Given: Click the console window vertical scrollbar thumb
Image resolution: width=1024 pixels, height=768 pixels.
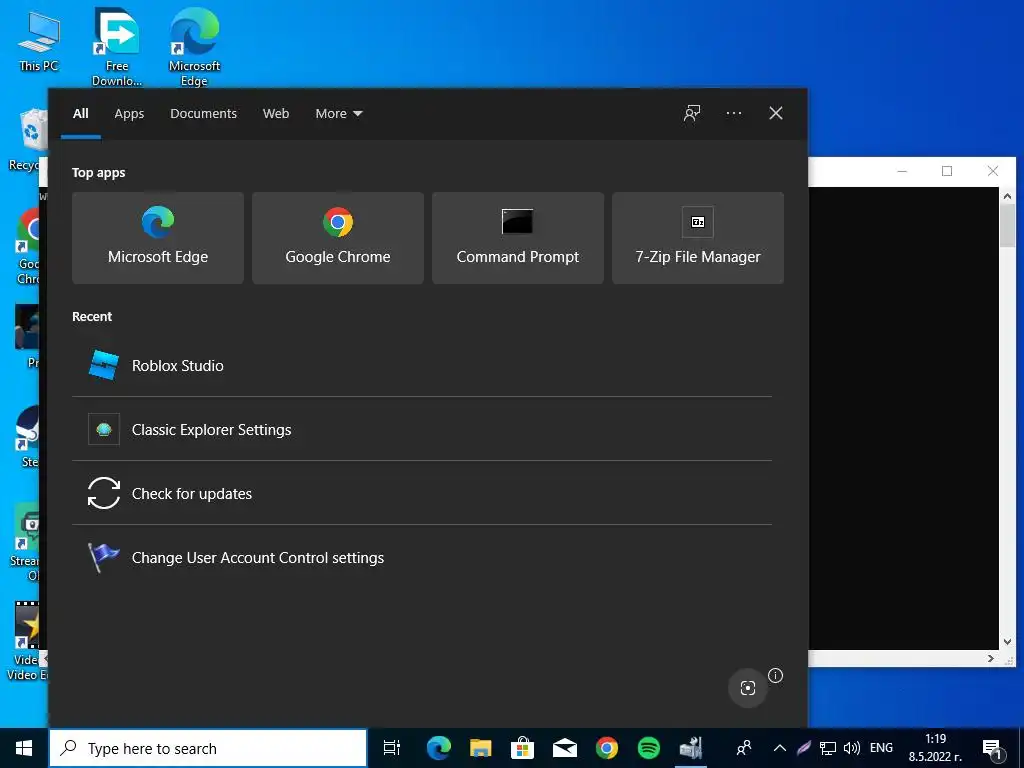Looking at the screenshot, I should (x=1007, y=225).
